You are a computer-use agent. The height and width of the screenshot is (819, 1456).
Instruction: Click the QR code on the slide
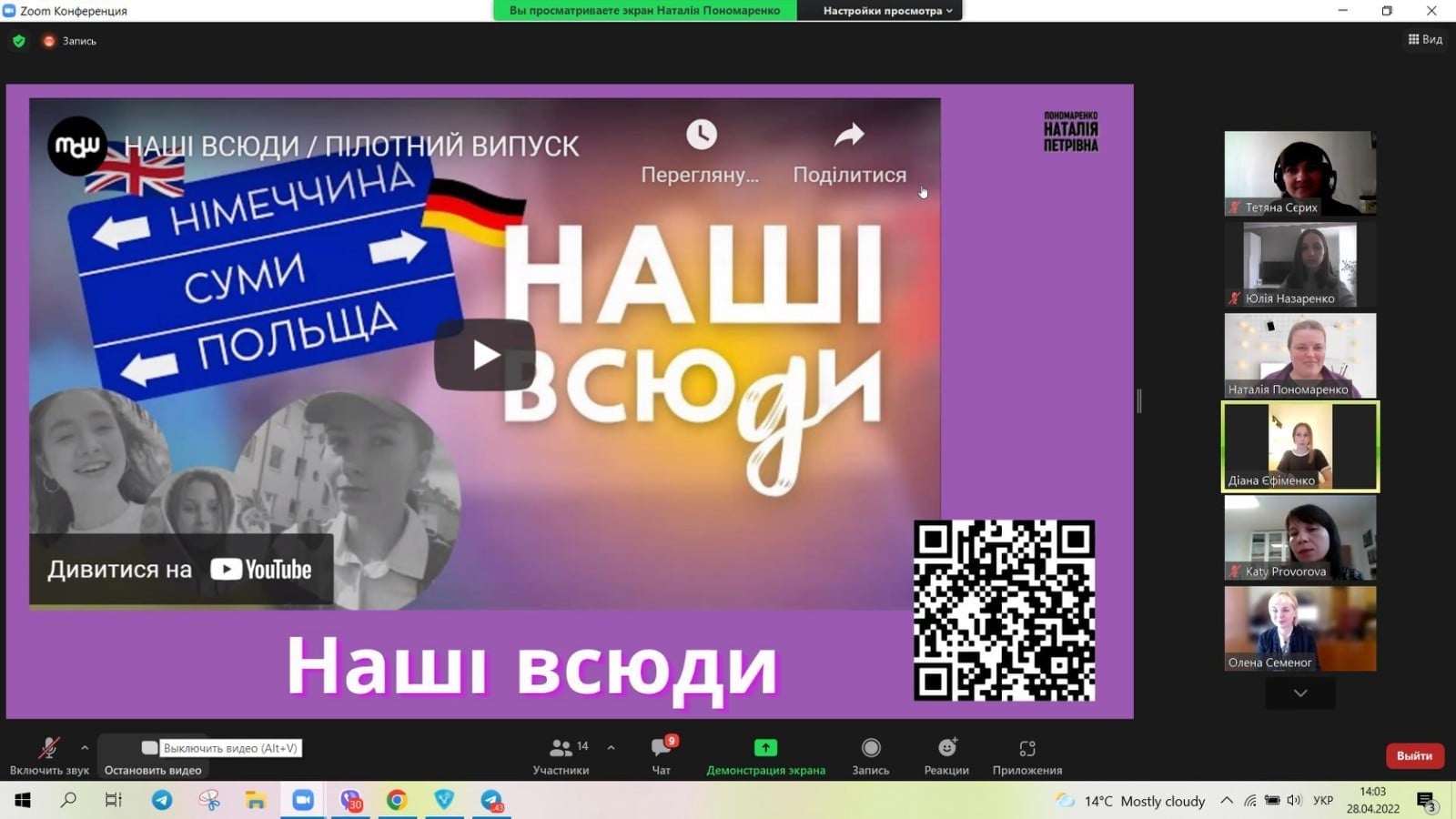click(x=1004, y=611)
